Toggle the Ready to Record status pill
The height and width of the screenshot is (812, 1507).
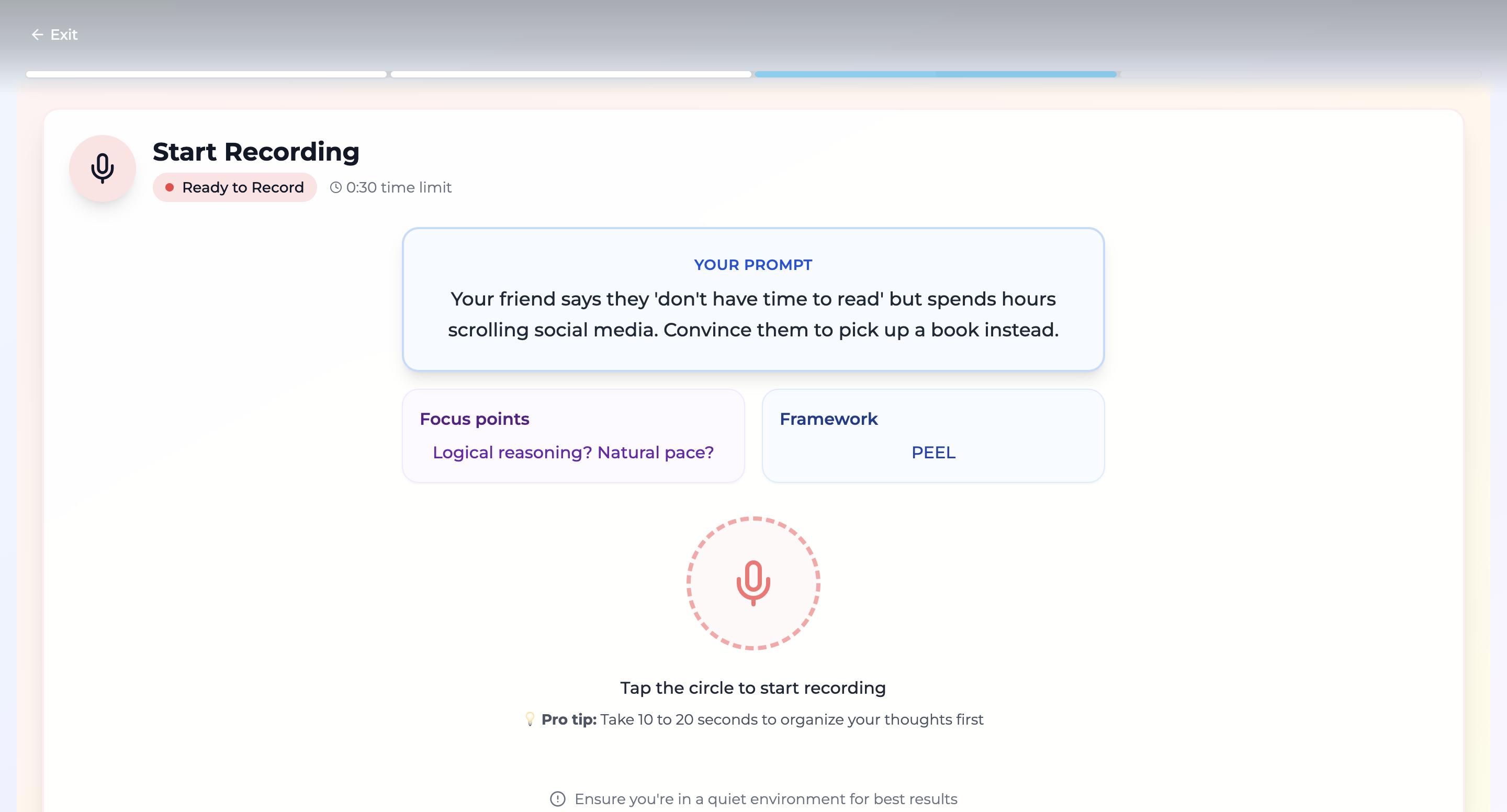click(x=234, y=187)
